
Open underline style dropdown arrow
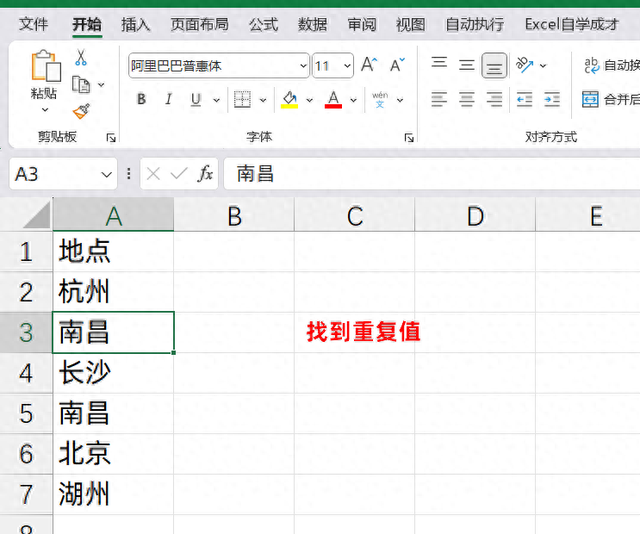(216, 100)
